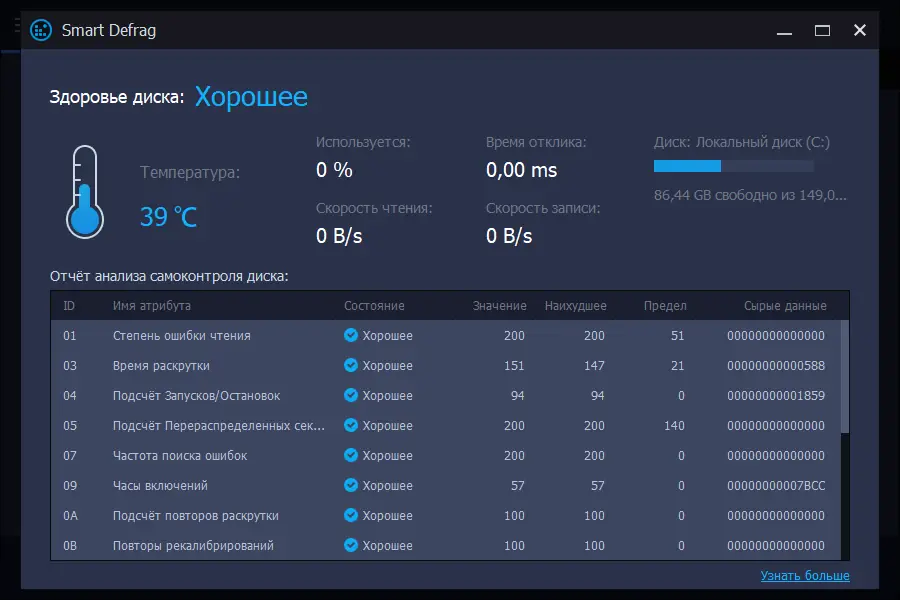Click the status checkmark for Степень ошибки чтения
Viewport: 900px width, 600px height.
point(351,336)
